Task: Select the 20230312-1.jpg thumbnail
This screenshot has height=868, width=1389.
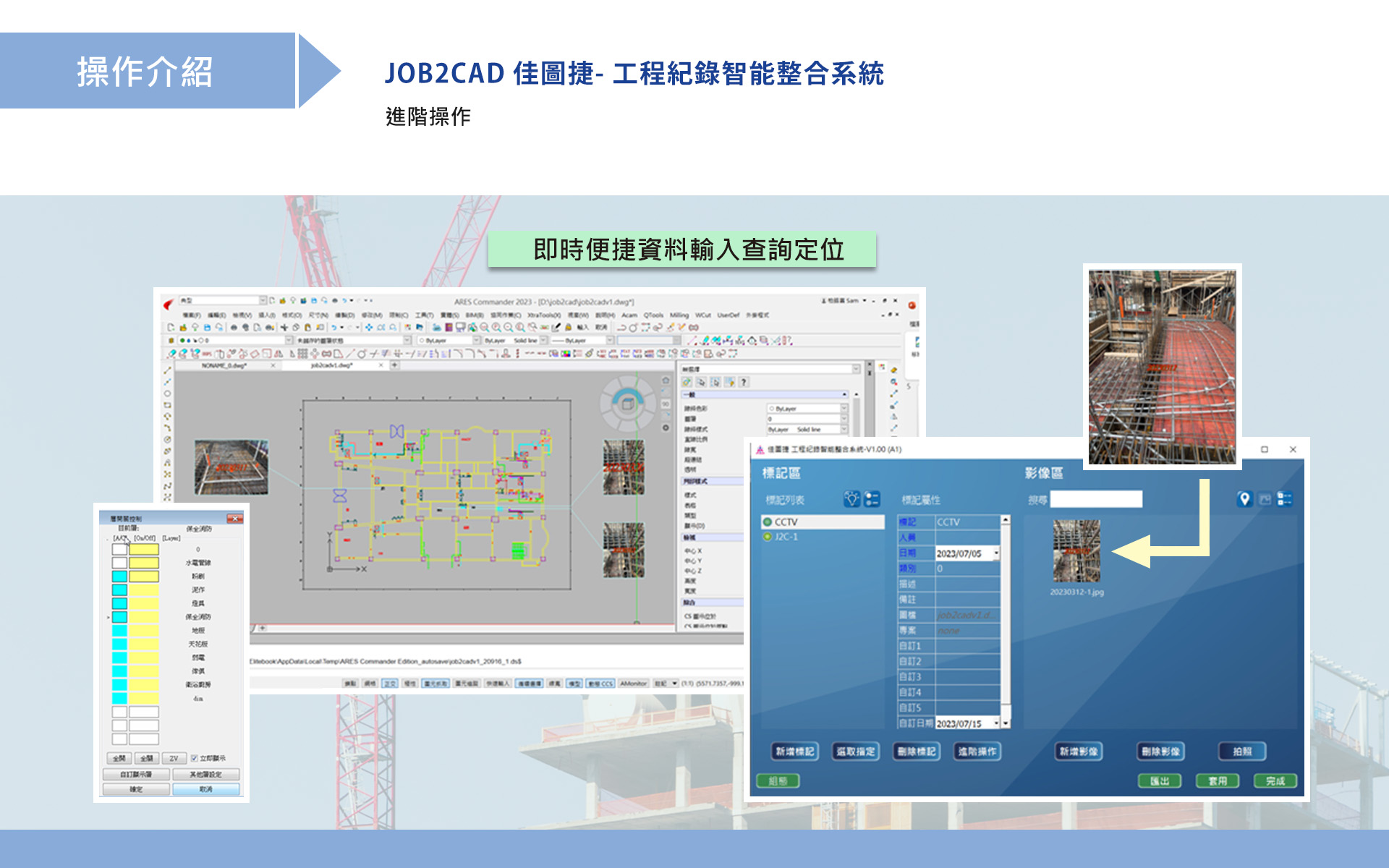Action: 1076,551
